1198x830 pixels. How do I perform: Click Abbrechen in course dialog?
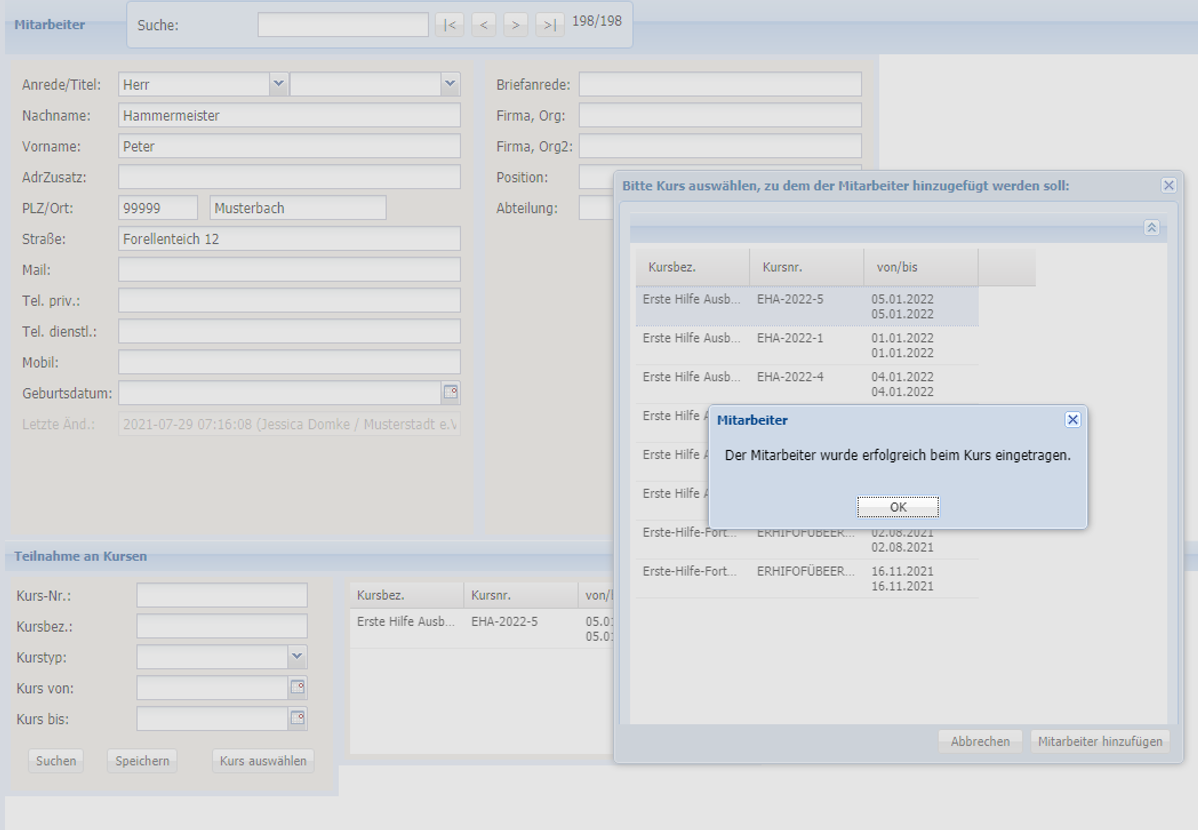979,742
